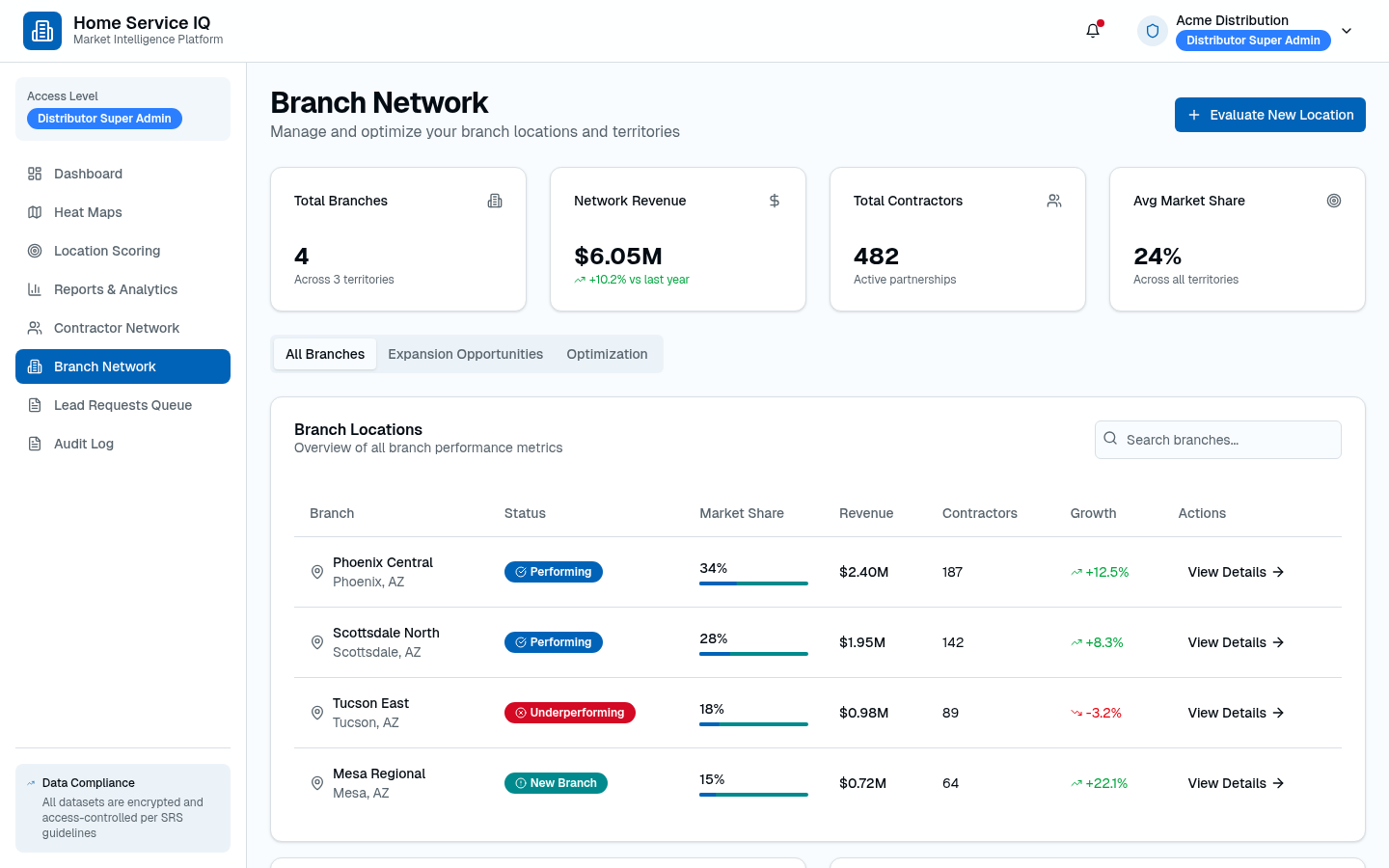The height and width of the screenshot is (868, 1389).
Task: Click the location pin icon for Phoenix Central
Action: [x=317, y=572]
